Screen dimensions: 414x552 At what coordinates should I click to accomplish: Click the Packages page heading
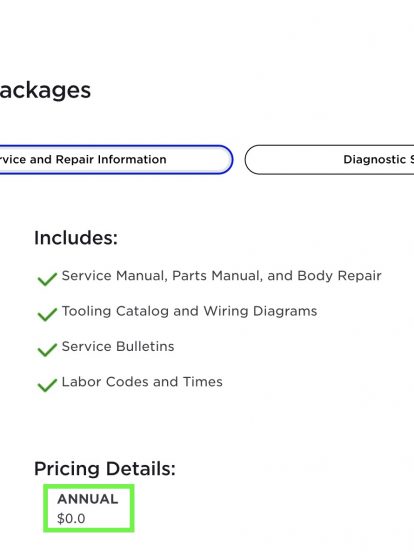click(45, 91)
